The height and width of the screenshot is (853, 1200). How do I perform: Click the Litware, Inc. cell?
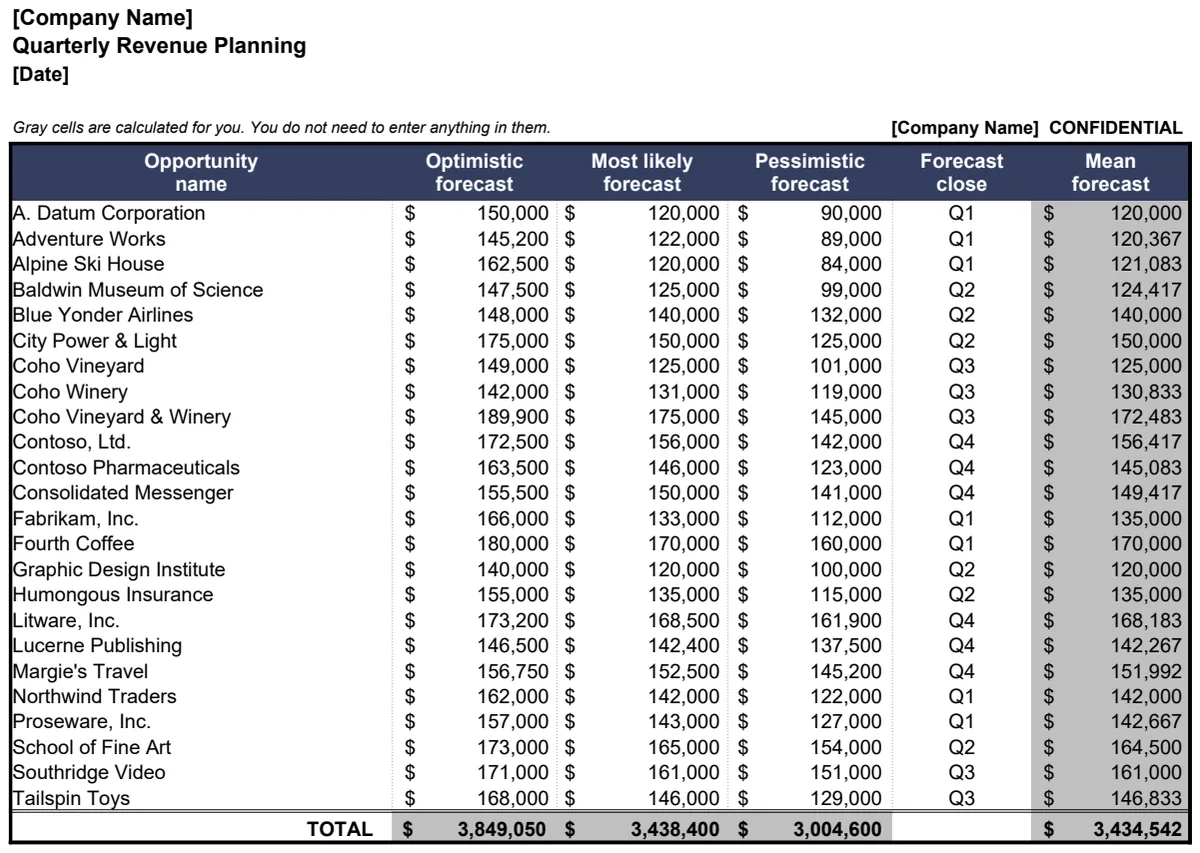pos(66,621)
